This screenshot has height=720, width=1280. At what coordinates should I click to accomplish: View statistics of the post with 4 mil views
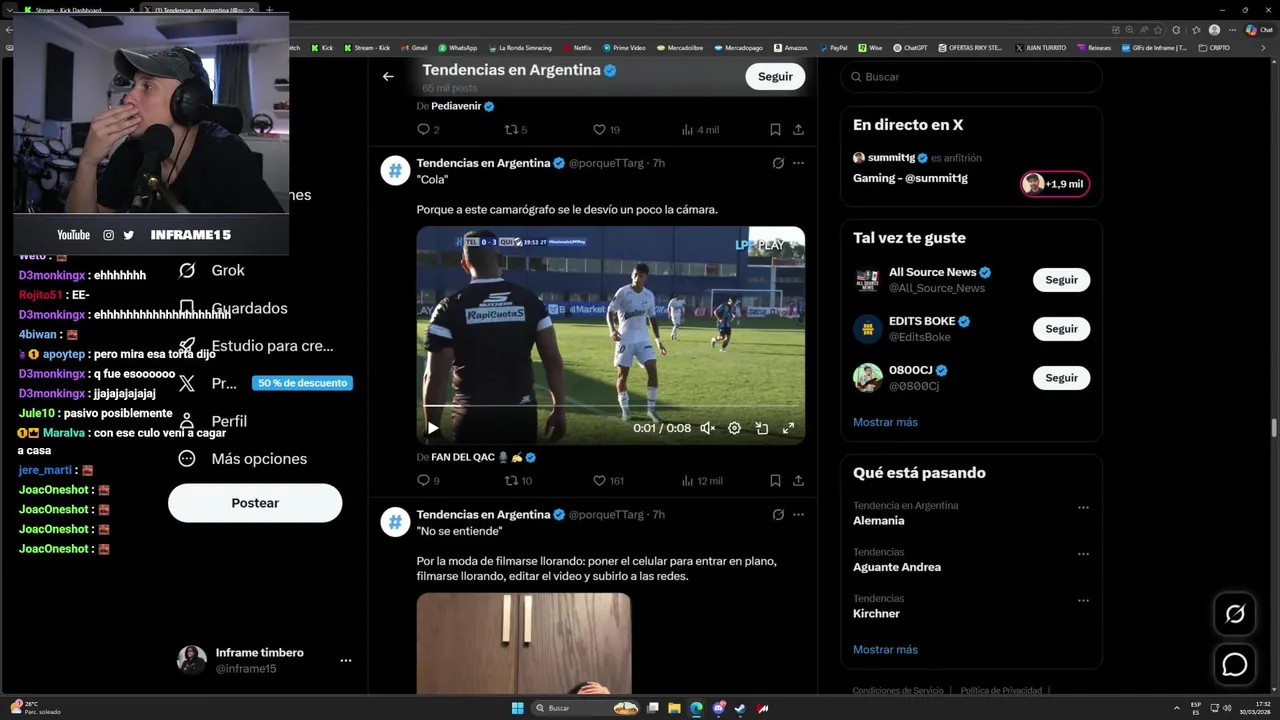pos(700,129)
